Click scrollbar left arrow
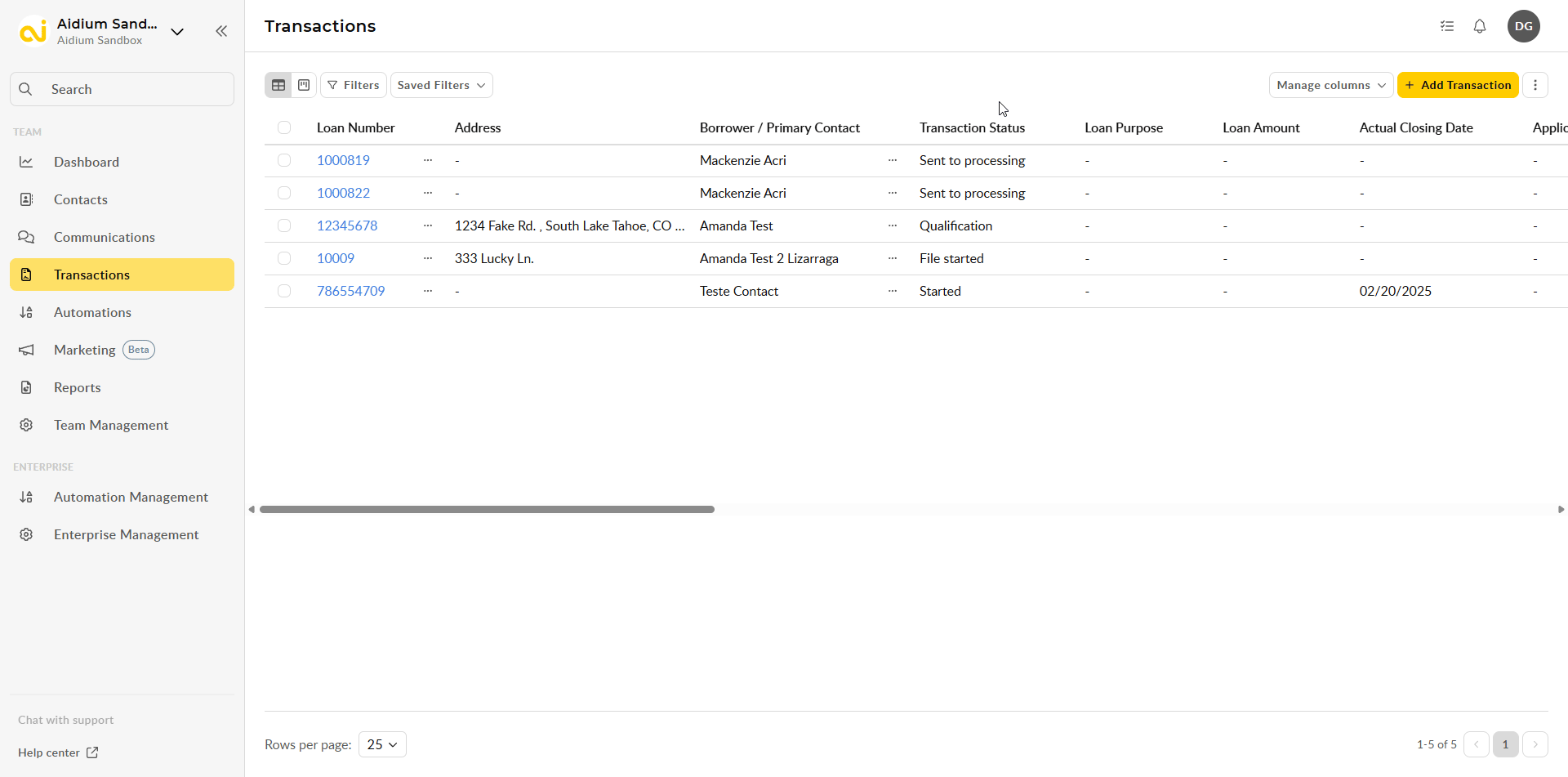1568x777 pixels. coord(252,509)
